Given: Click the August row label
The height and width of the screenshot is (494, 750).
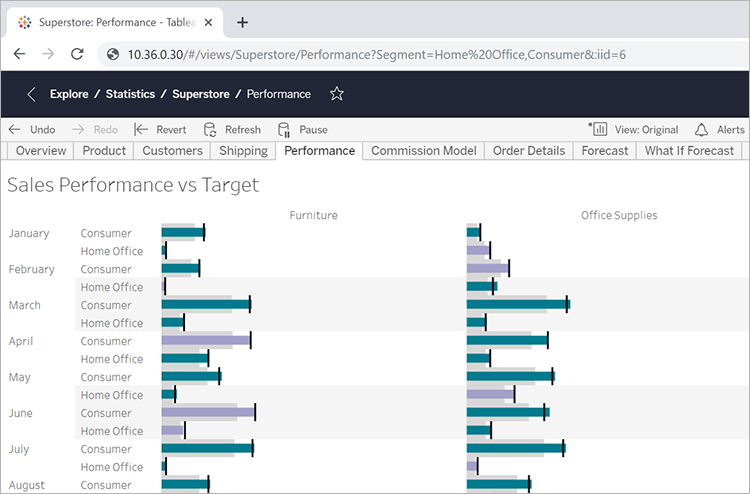Looking at the screenshot, I should tap(26, 485).
